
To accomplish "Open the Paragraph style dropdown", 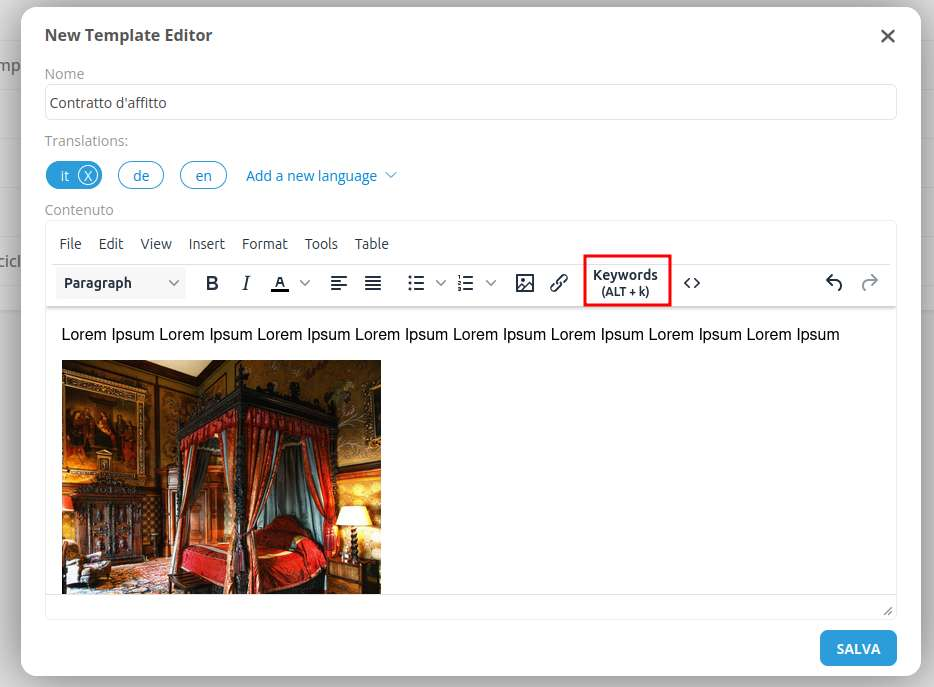I will [x=122, y=283].
